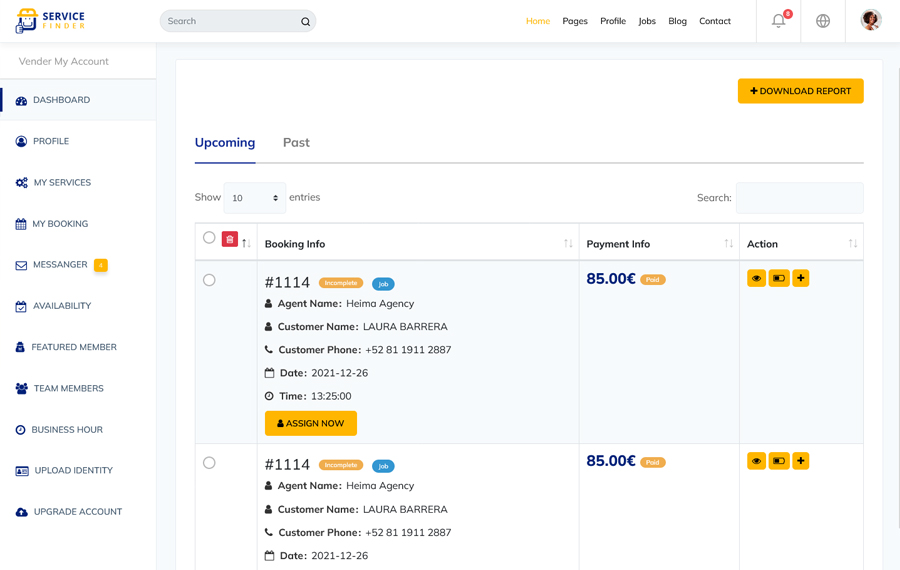The height and width of the screenshot is (570, 900).
Task: Click the plus icon in first booking row
Action: (801, 278)
